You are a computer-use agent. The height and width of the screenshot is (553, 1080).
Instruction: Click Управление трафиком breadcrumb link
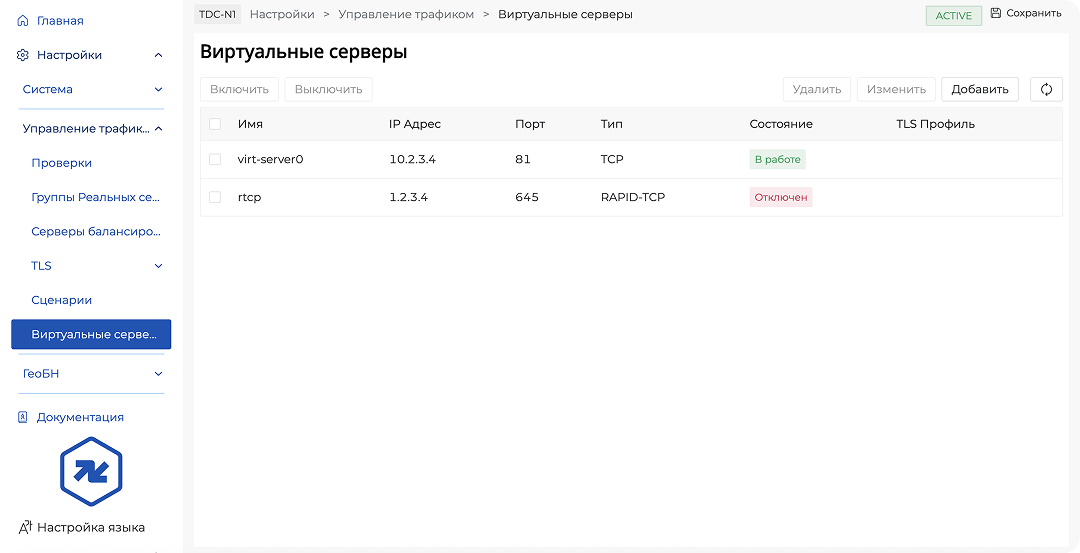[x=406, y=14]
